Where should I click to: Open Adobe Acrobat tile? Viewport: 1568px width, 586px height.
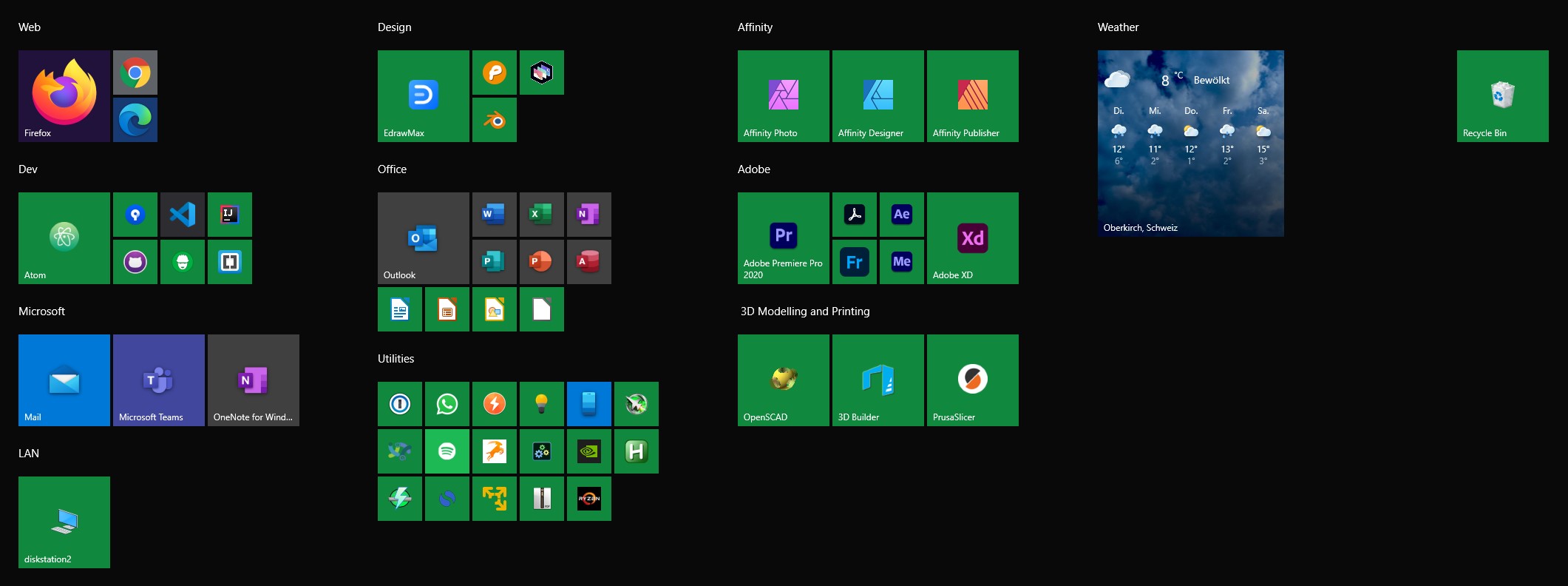[855, 215]
